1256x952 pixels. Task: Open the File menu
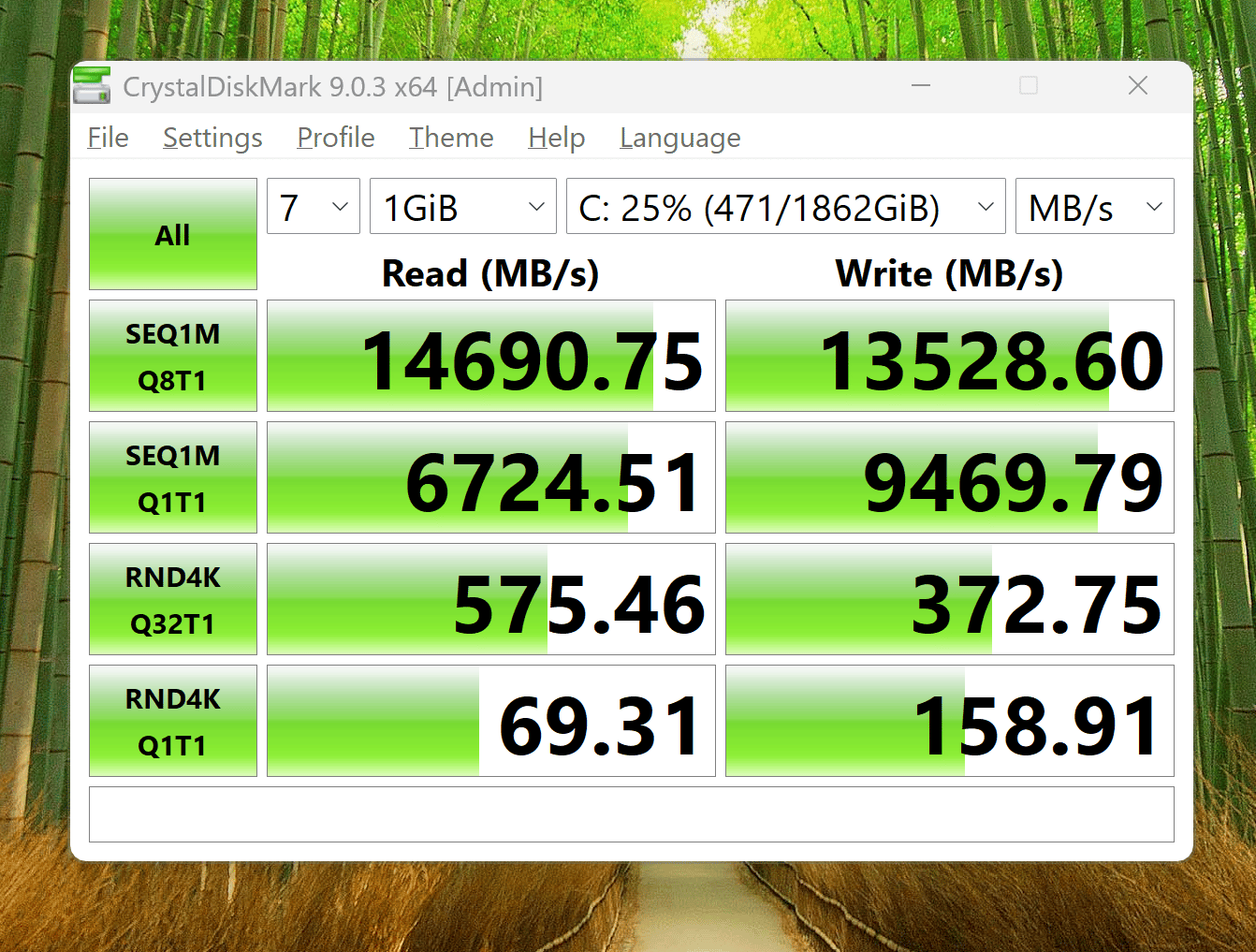pyautogui.click(x=108, y=138)
